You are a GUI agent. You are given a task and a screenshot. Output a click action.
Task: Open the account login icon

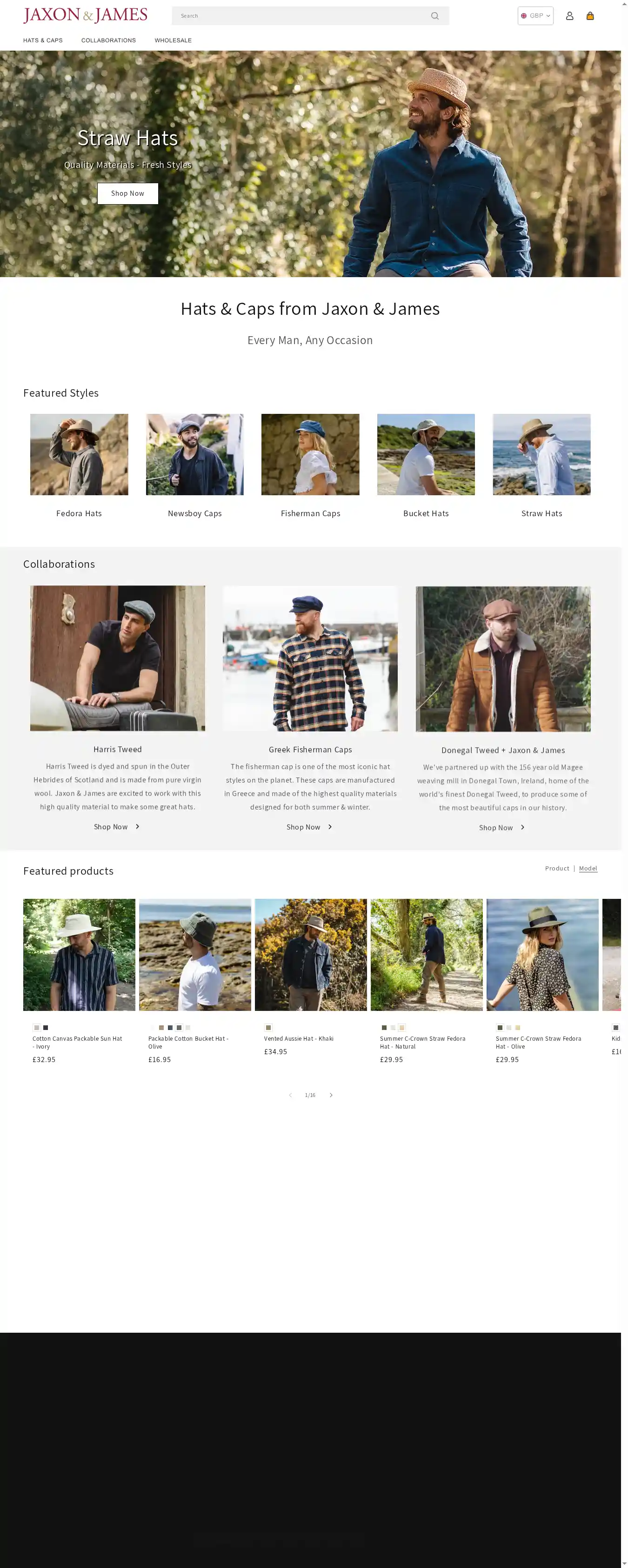pyautogui.click(x=569, y=16)
